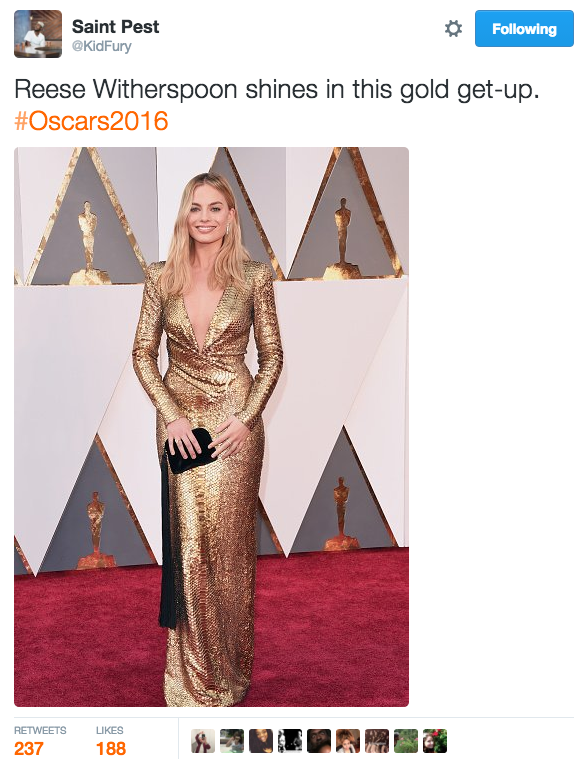Image resolution: width=581 pixels, height=759 pixels.
Task: Open the #Oscars2016 hashtag
Action: click(91, 121)
